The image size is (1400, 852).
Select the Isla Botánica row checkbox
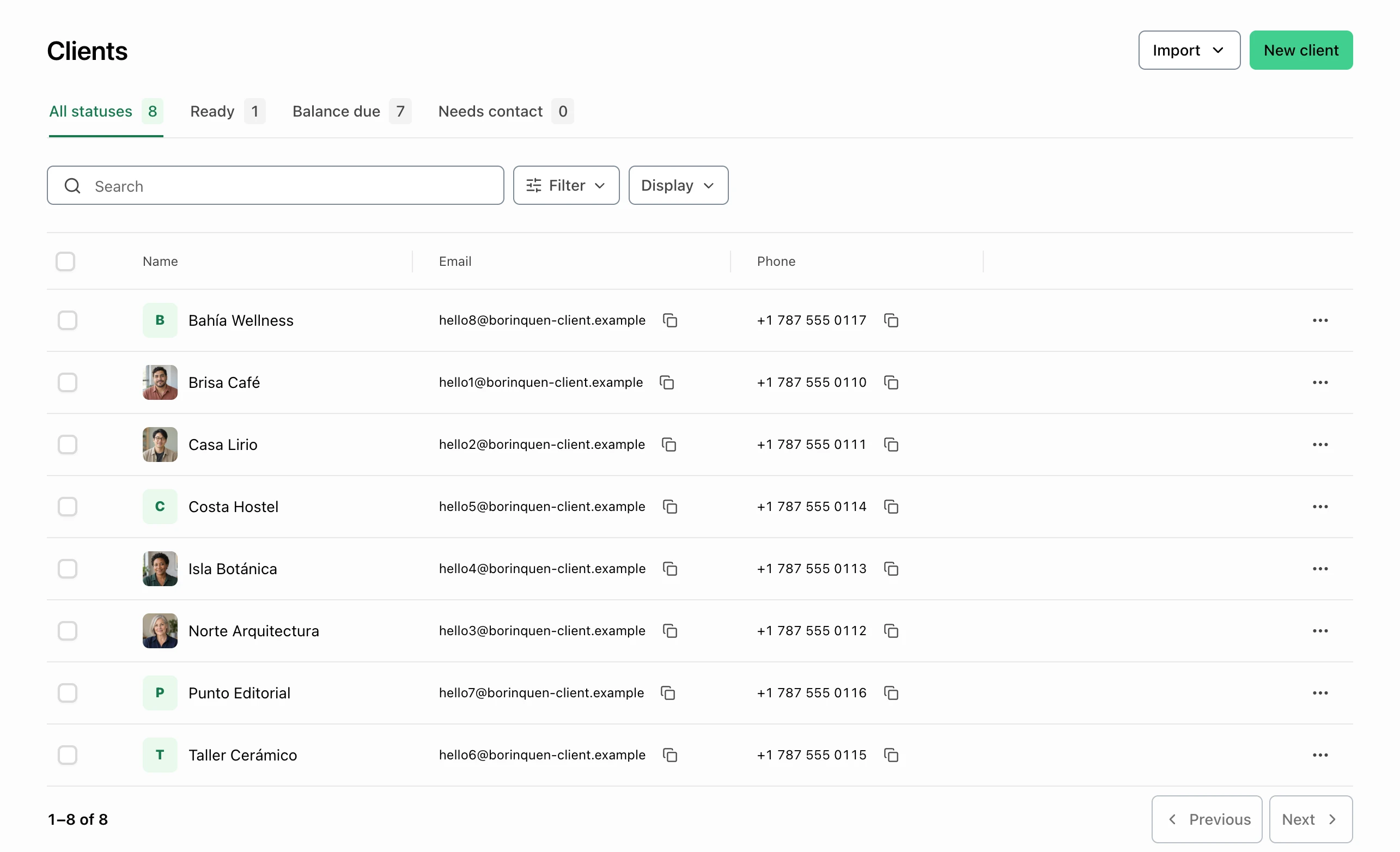pyautogui.click(x=67, y=569)
